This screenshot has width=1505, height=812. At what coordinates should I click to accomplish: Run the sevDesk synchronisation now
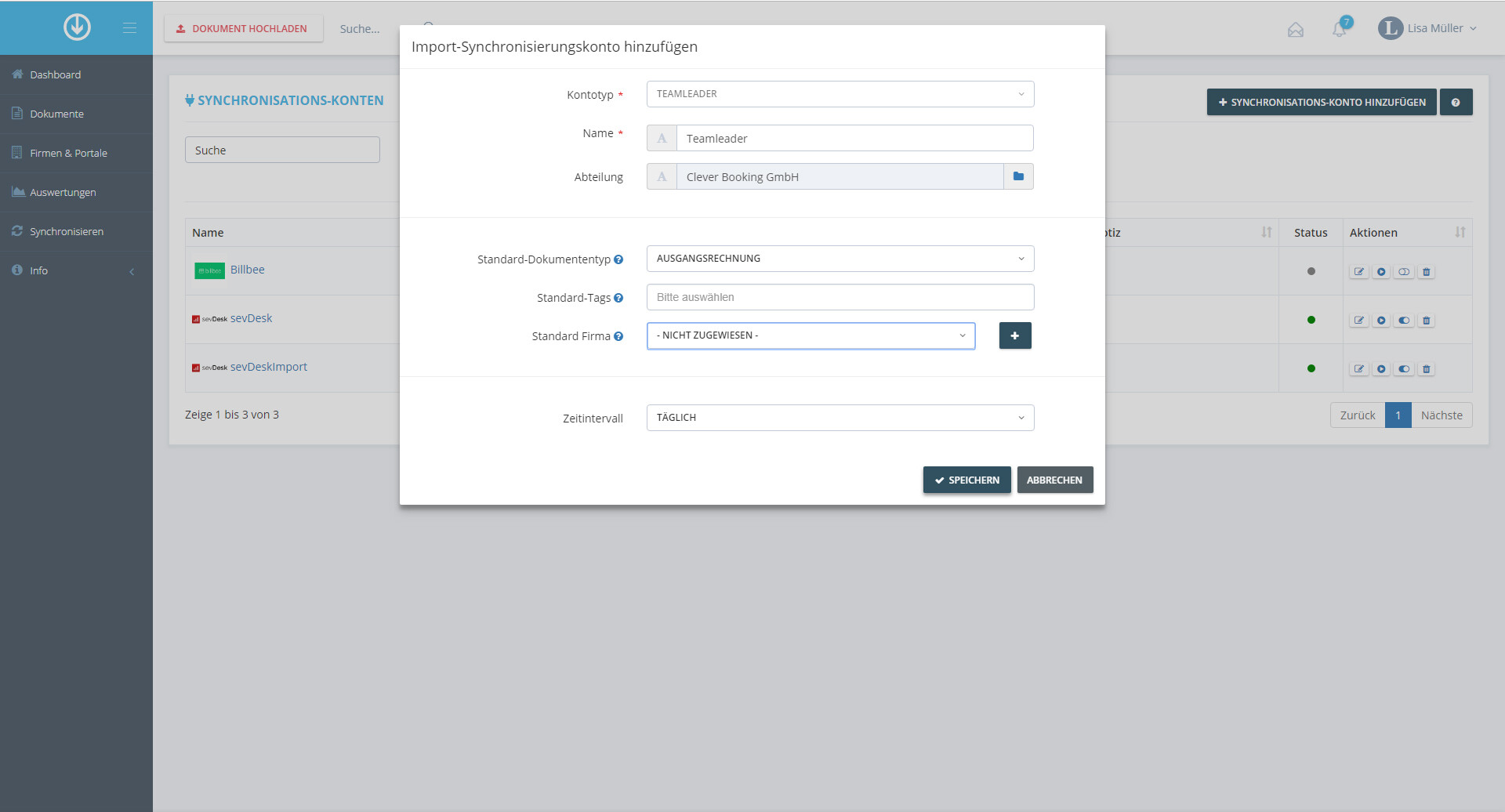tap(1381, 321)
